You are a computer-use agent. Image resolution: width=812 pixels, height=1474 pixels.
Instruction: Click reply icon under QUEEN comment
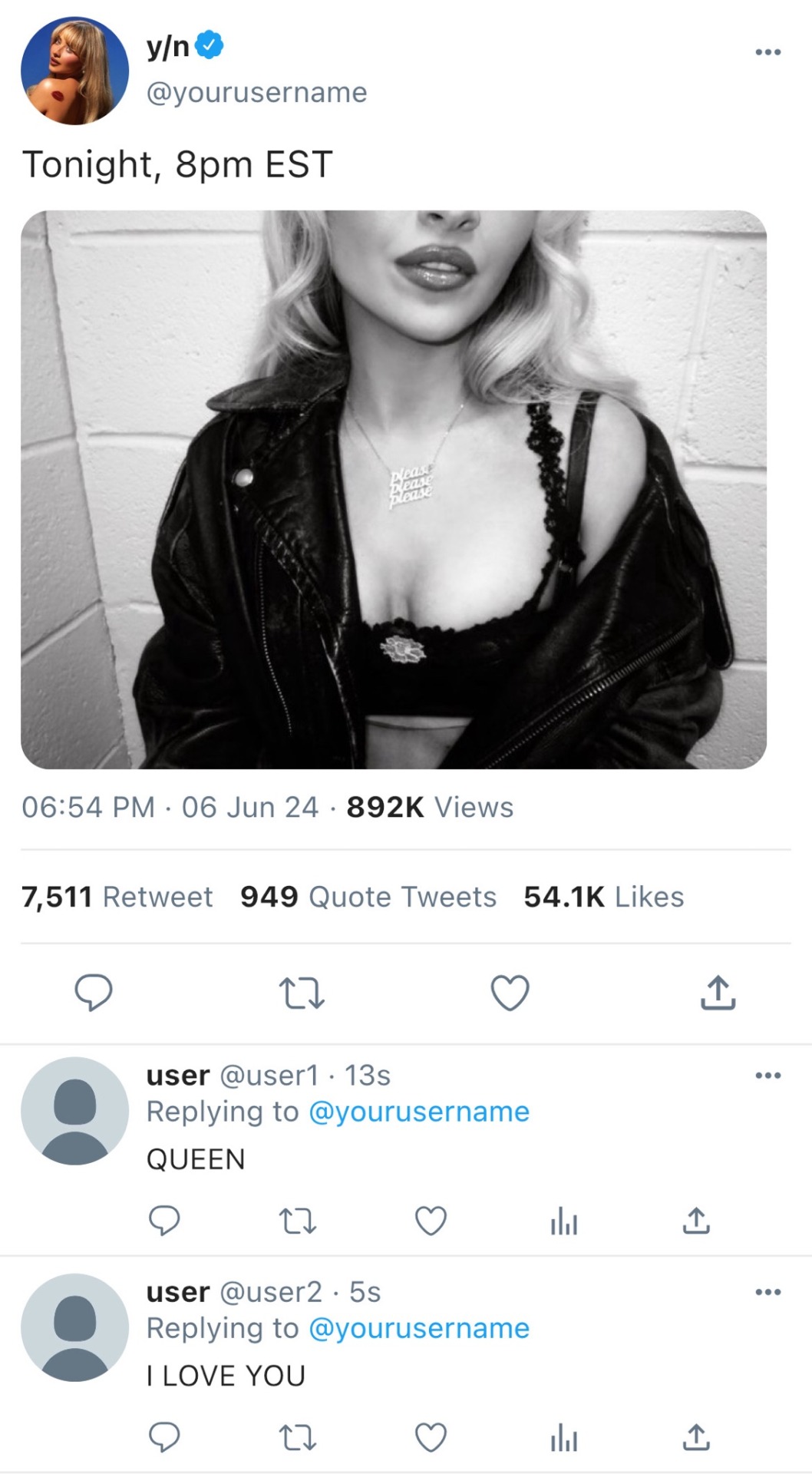click(x=164, y=1220)
